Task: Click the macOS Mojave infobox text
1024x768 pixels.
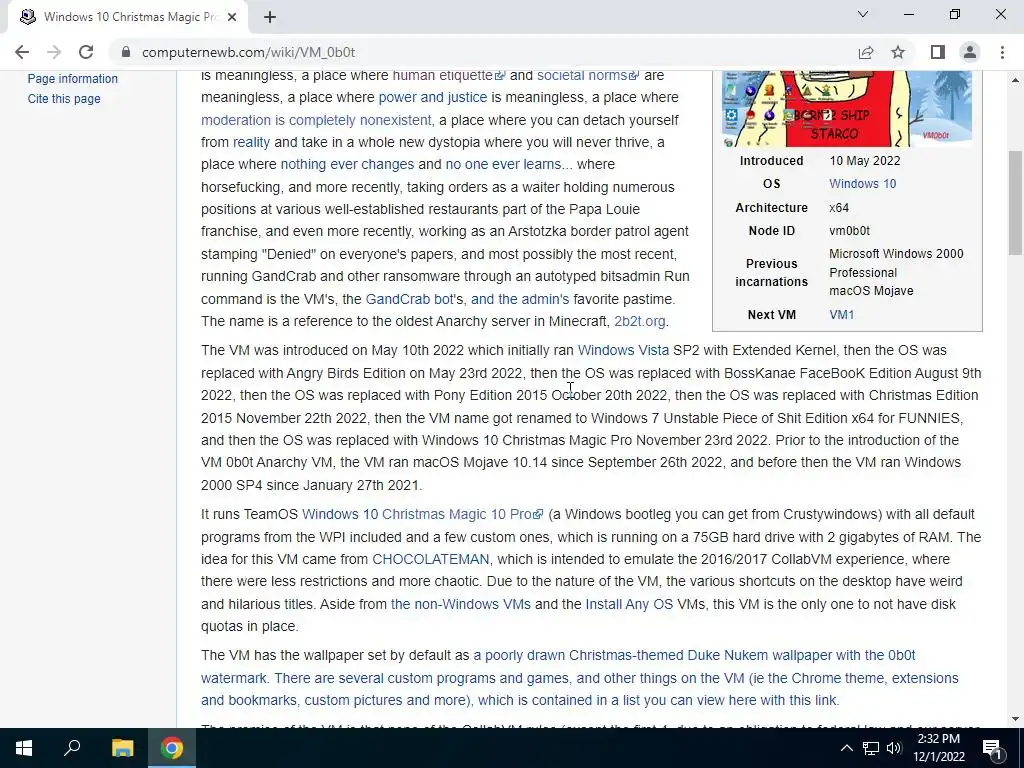Action: click(x=871, y=291)
